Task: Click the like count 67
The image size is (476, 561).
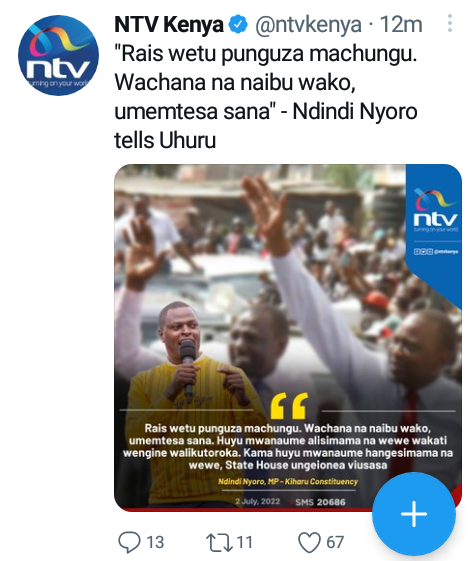Action: 335,542
